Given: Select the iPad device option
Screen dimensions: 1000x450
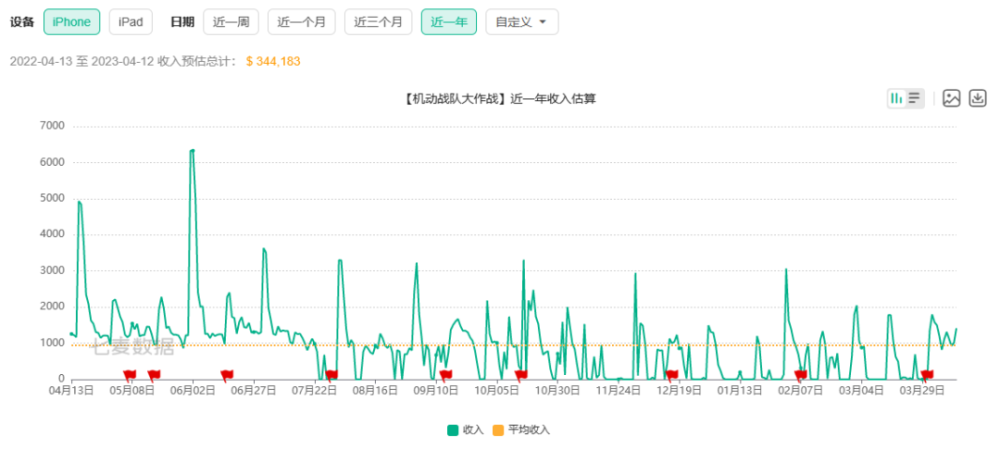Looking at the screenshot, I should point(131,22).
